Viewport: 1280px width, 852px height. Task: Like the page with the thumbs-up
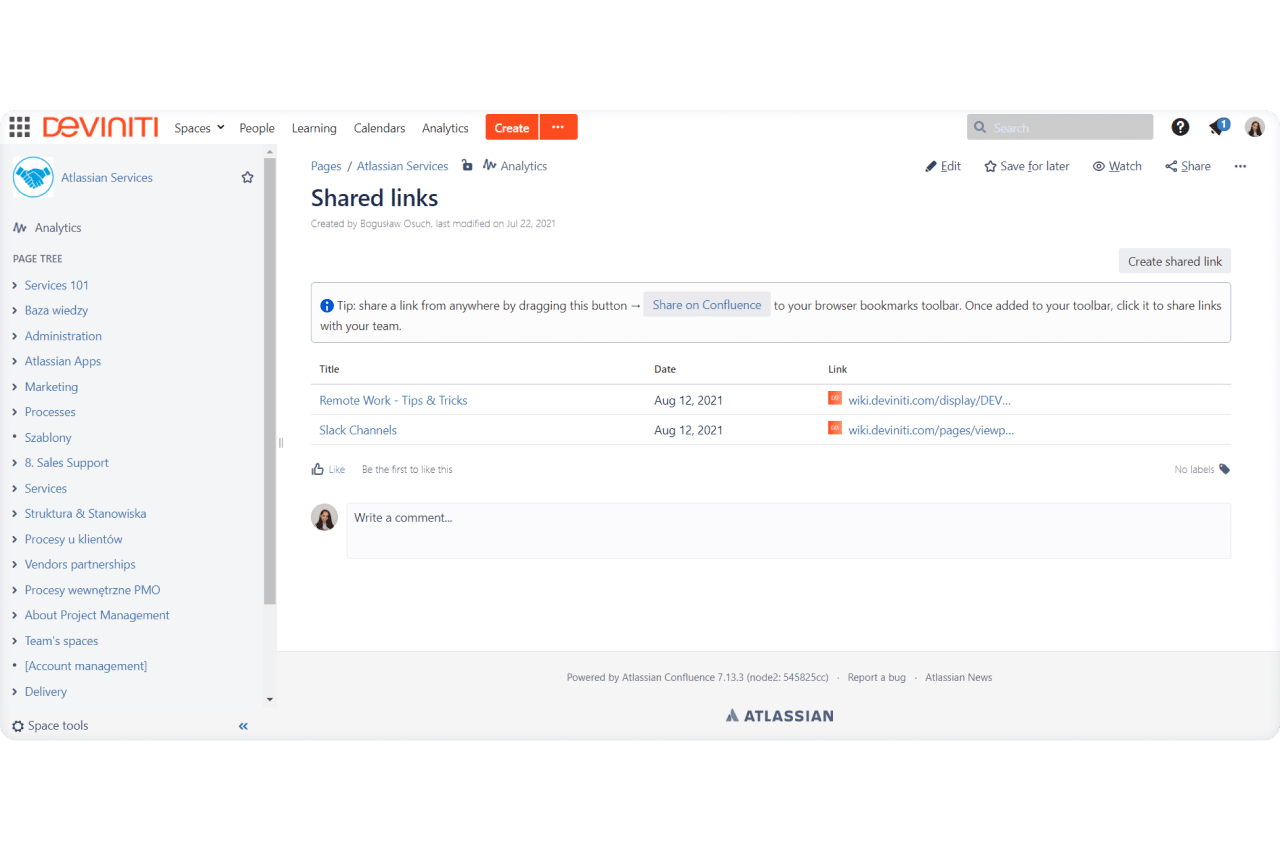pyautogui.click(x=317, y=468)
